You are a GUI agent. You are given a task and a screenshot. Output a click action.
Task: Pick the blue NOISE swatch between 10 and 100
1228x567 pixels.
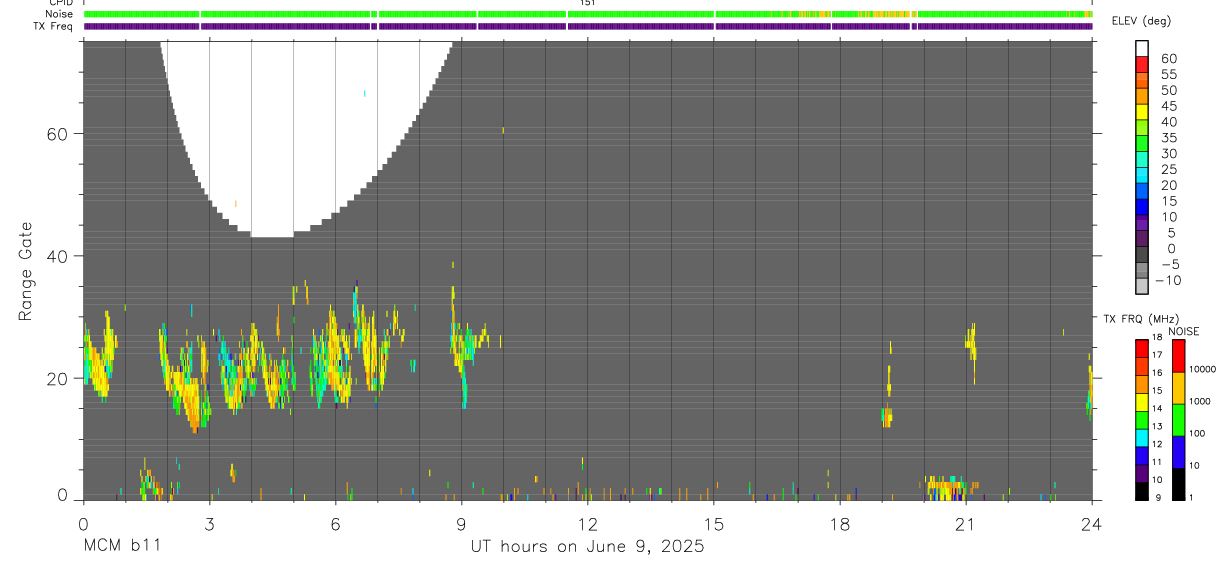[x=1178, y=452]
